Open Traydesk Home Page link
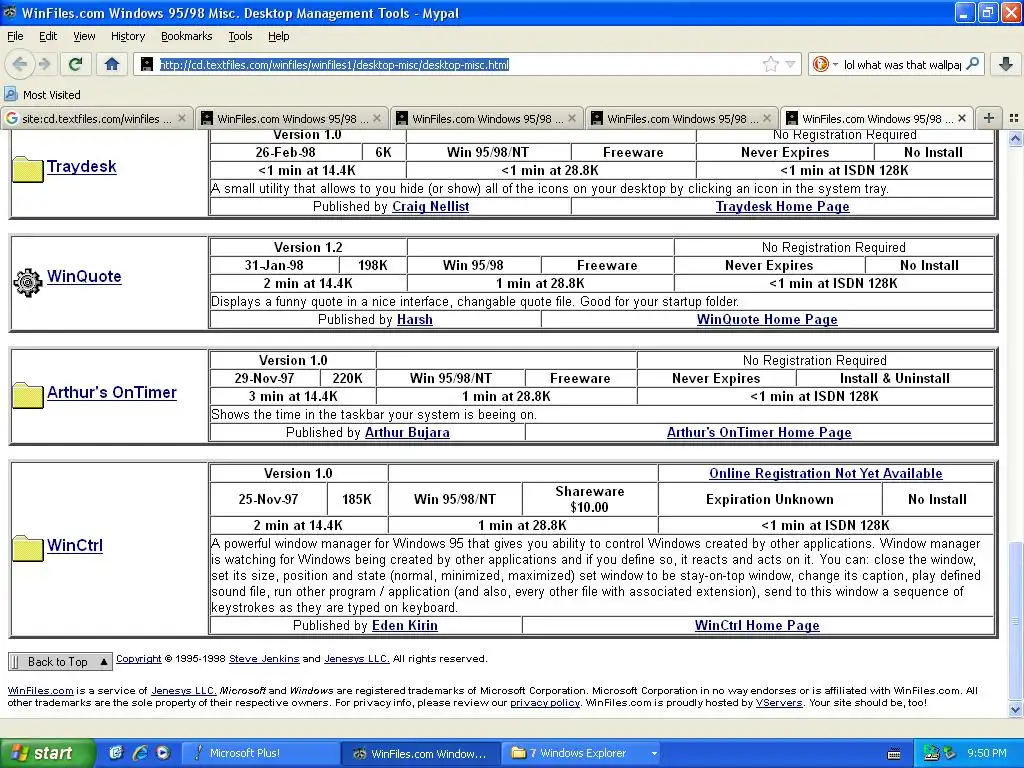1024x768 pixels. click(x=782, y=206)
